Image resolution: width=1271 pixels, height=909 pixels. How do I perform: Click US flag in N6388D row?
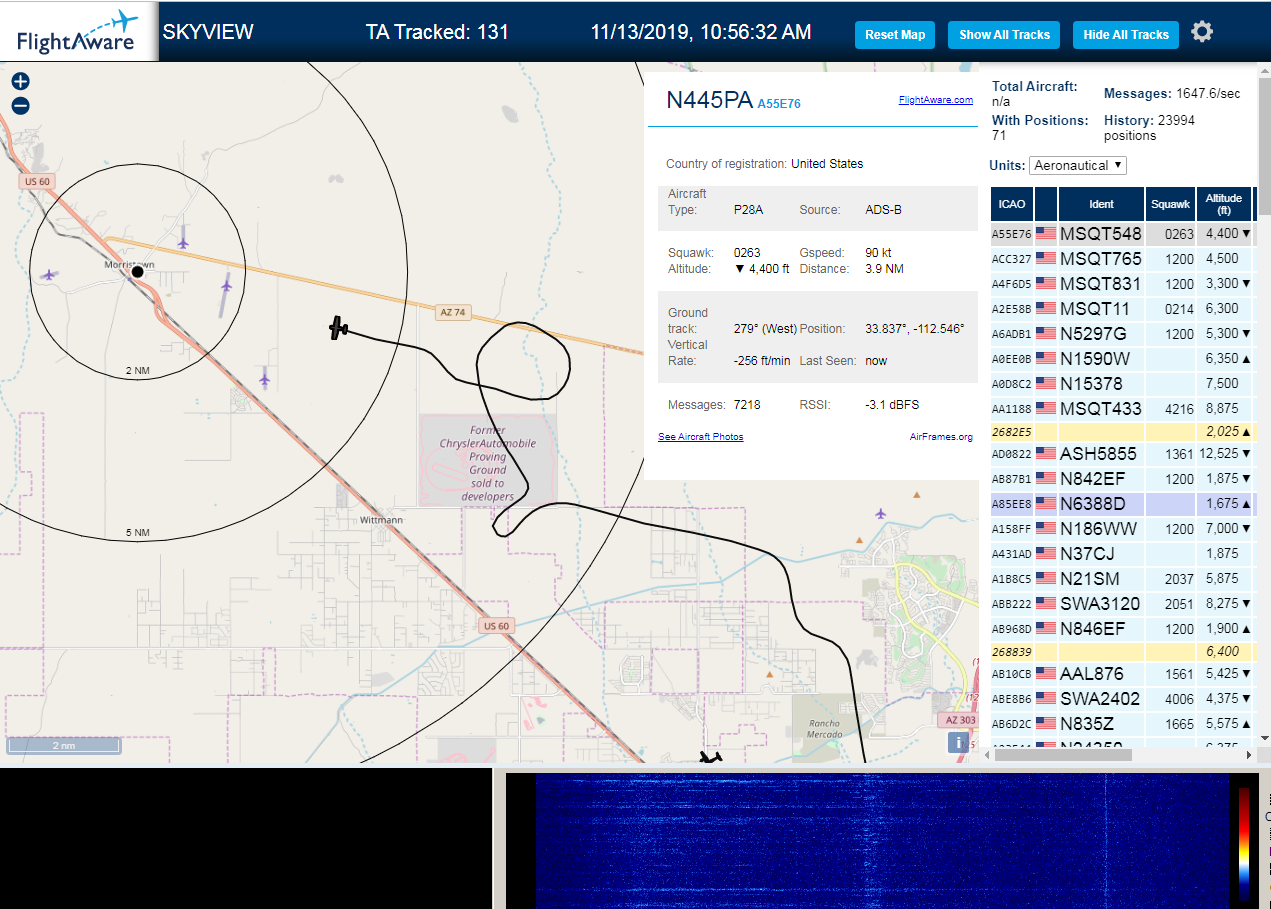[x=1046, y=504]
